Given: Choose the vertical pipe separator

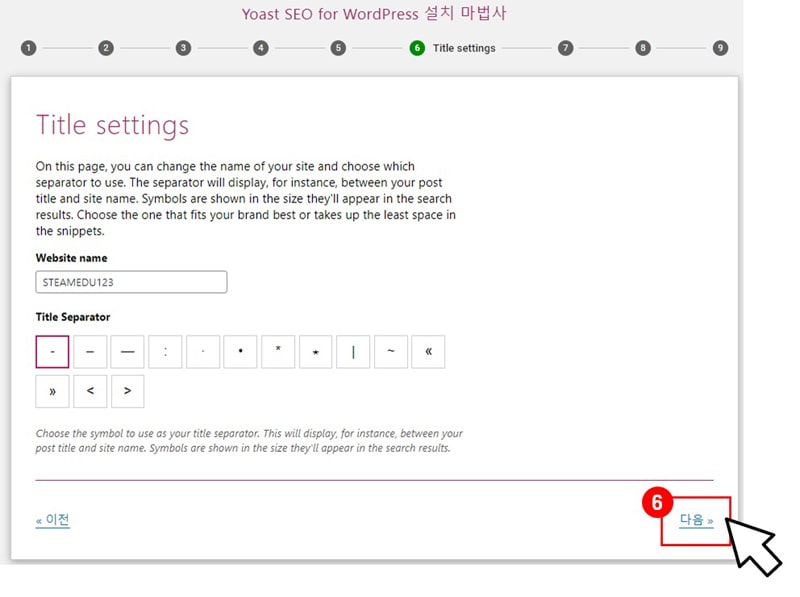Looking at the screenshot, I should coord(353,352).
